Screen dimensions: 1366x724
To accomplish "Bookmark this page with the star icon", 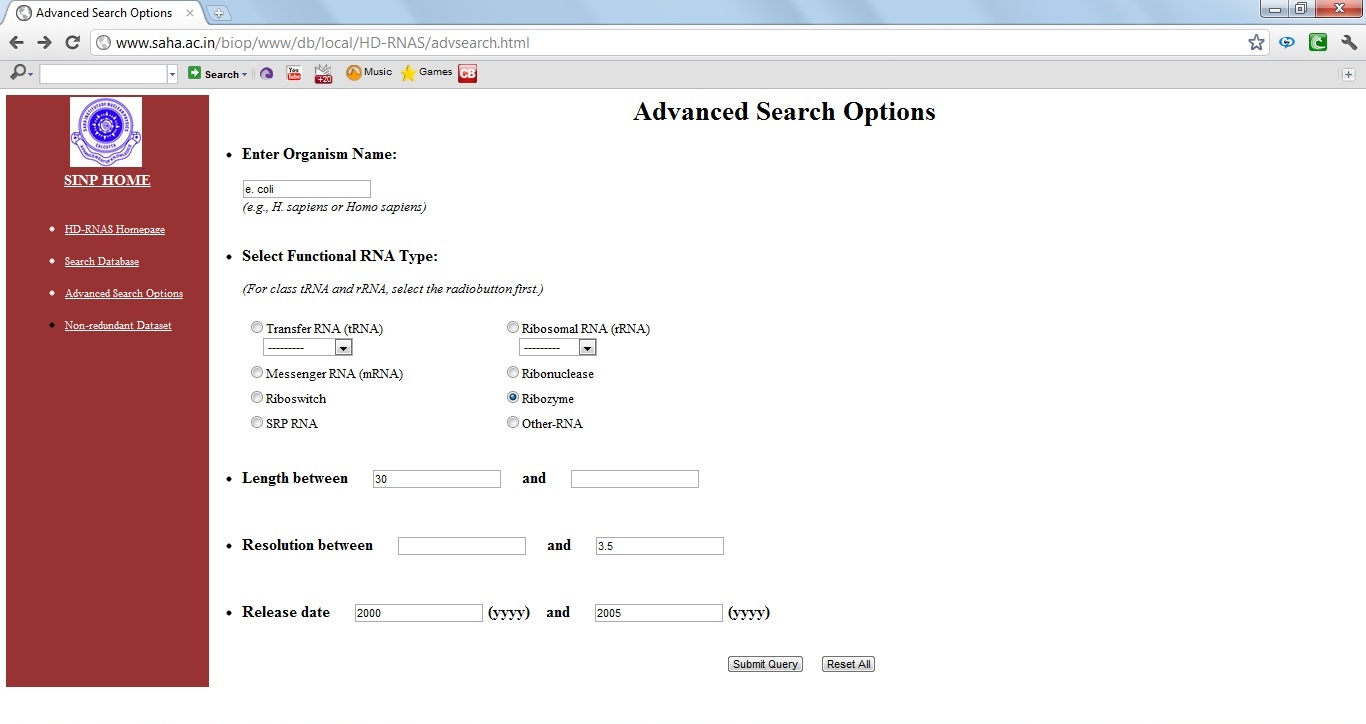I will pos(1256,42).
